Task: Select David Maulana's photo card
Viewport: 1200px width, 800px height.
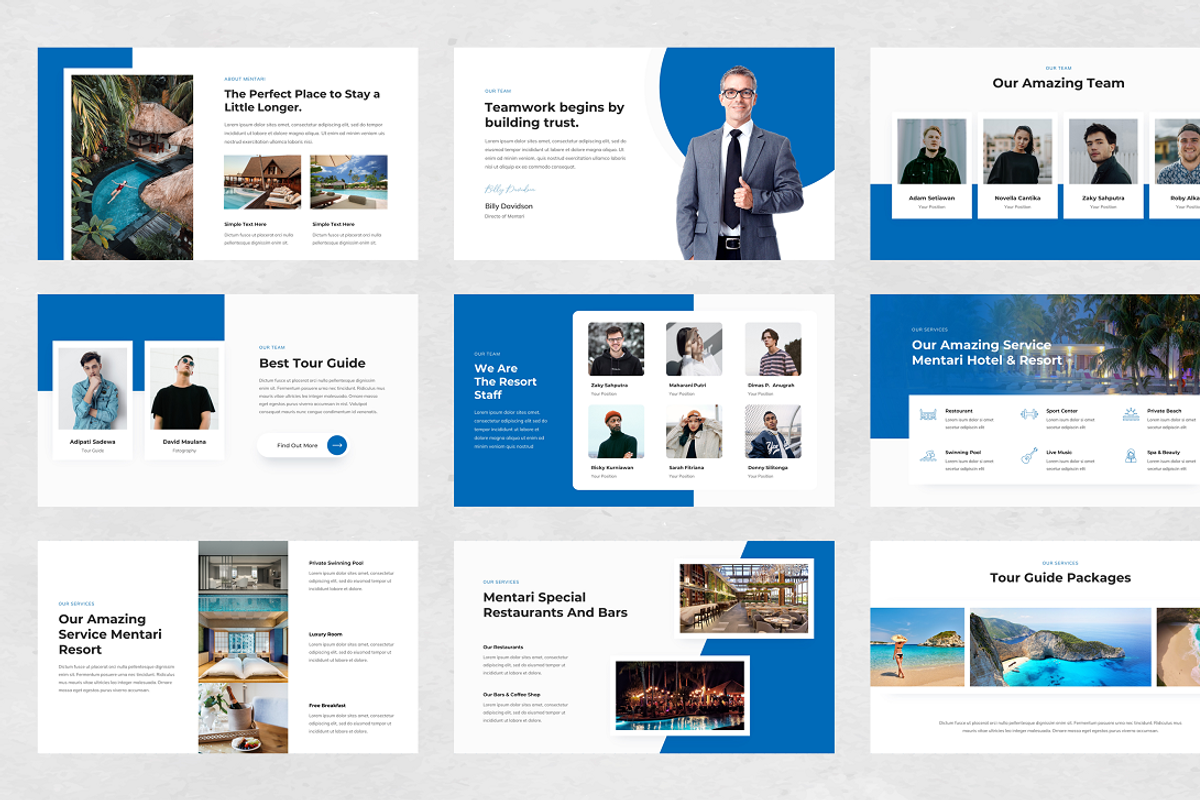Action: click(x=184, y=400)
